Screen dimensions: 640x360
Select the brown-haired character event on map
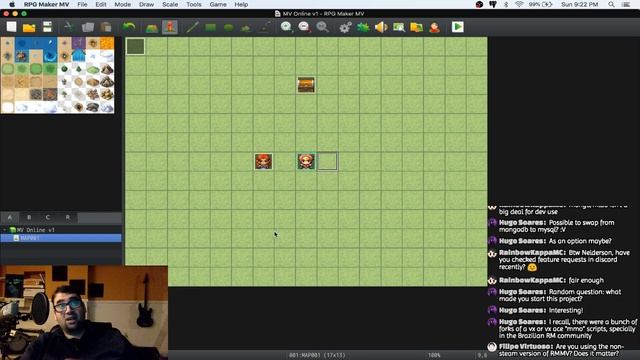[306, 161]
